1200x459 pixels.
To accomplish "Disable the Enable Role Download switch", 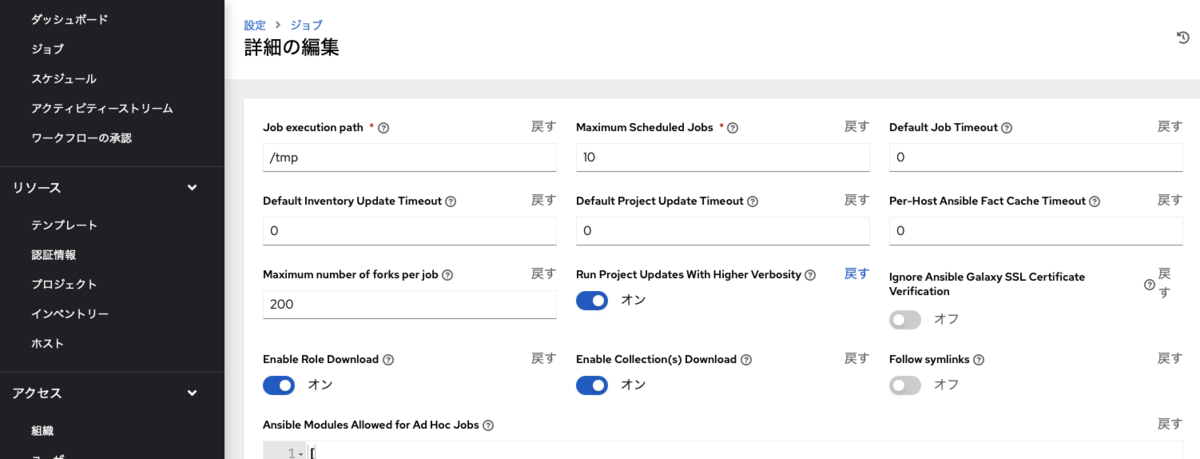I will [x=279, y=385].
